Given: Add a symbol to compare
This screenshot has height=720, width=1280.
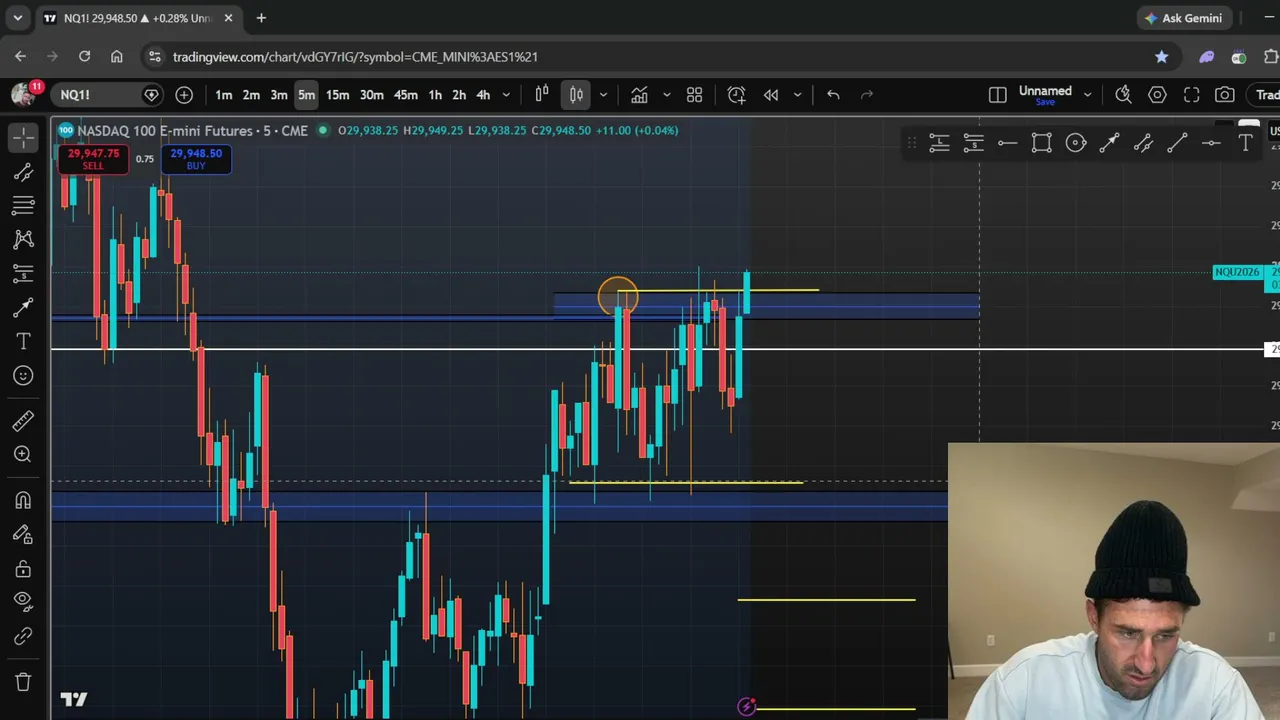Looking at the screenshot, I should [184, 95].
